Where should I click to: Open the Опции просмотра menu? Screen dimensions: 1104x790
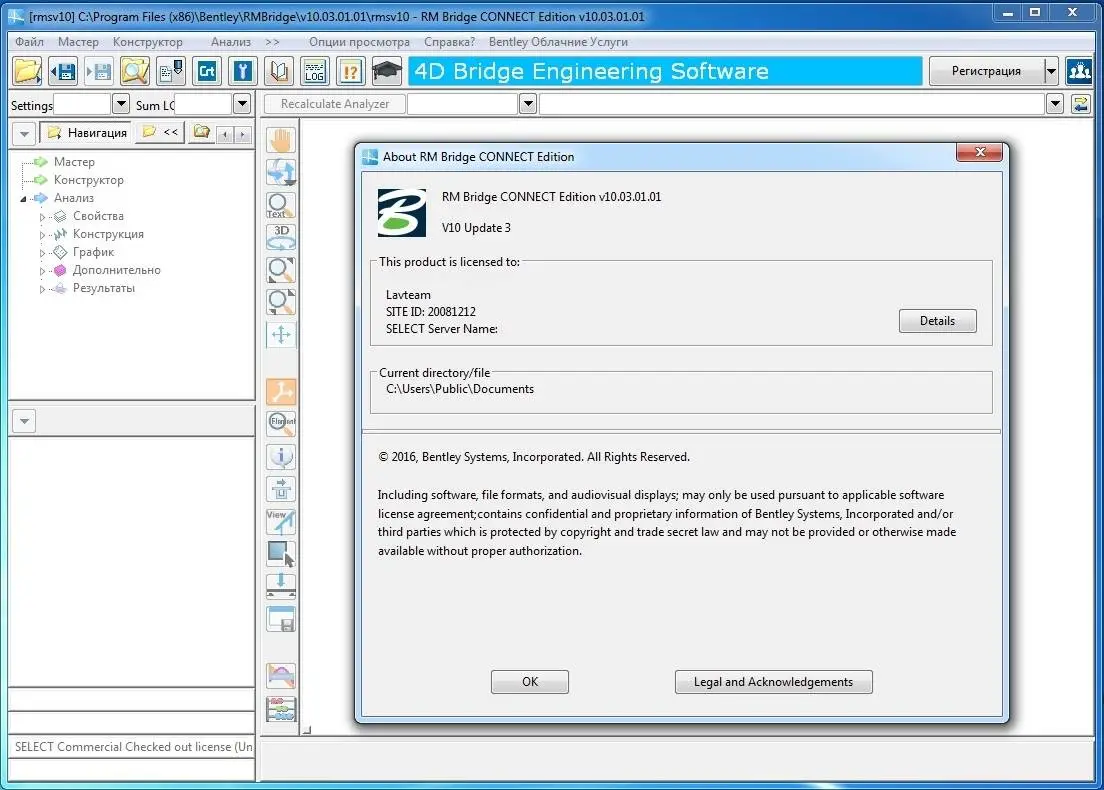click(359, 42)
